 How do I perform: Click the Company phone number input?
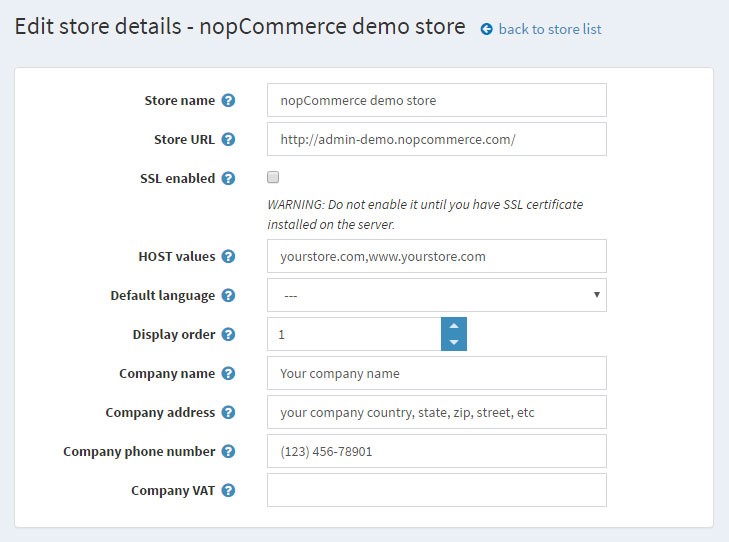click(x=437, y=451)
